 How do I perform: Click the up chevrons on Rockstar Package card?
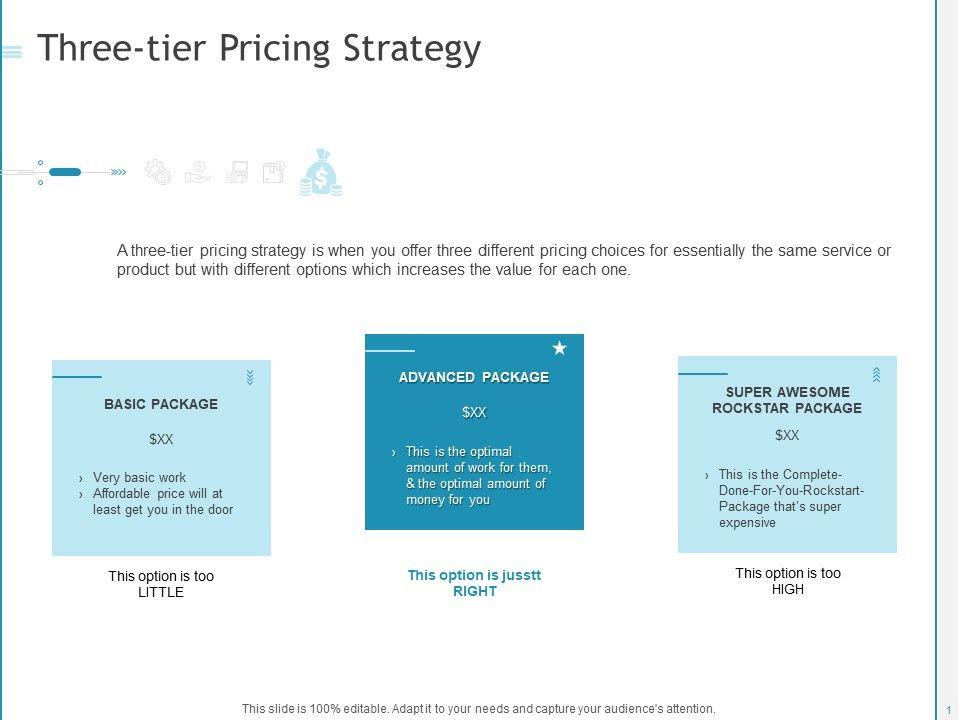coord(876,374)
